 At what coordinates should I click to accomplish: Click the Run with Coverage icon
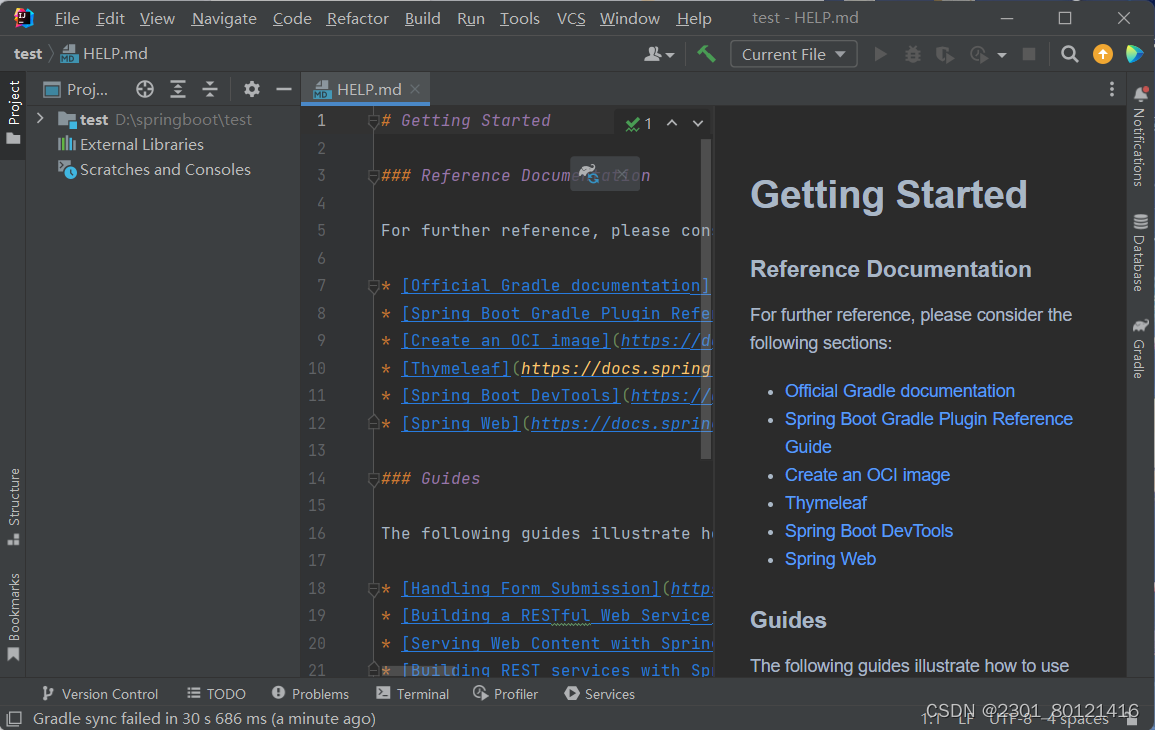(x=944, y=54)
